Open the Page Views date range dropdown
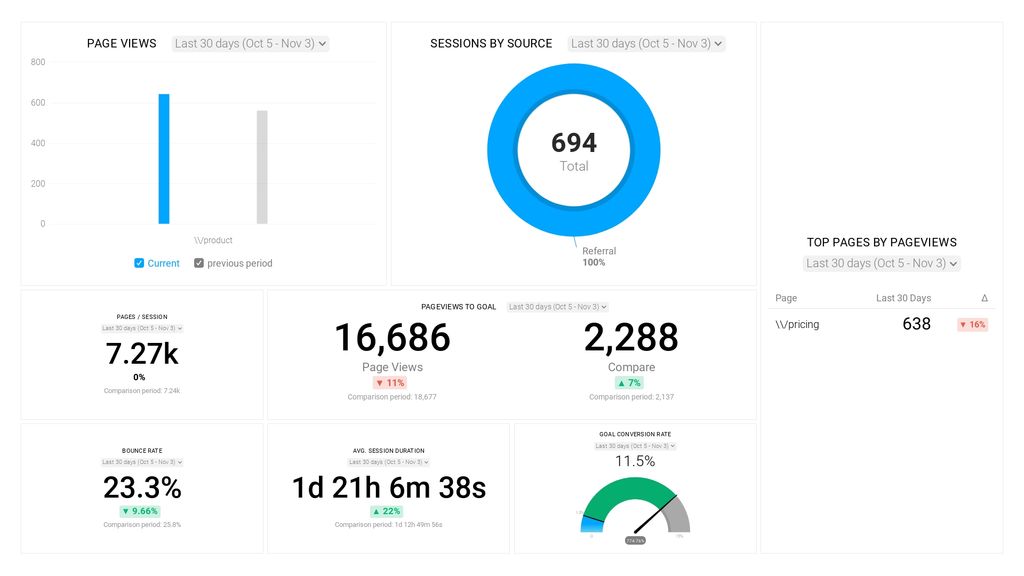 coord(250,44)
